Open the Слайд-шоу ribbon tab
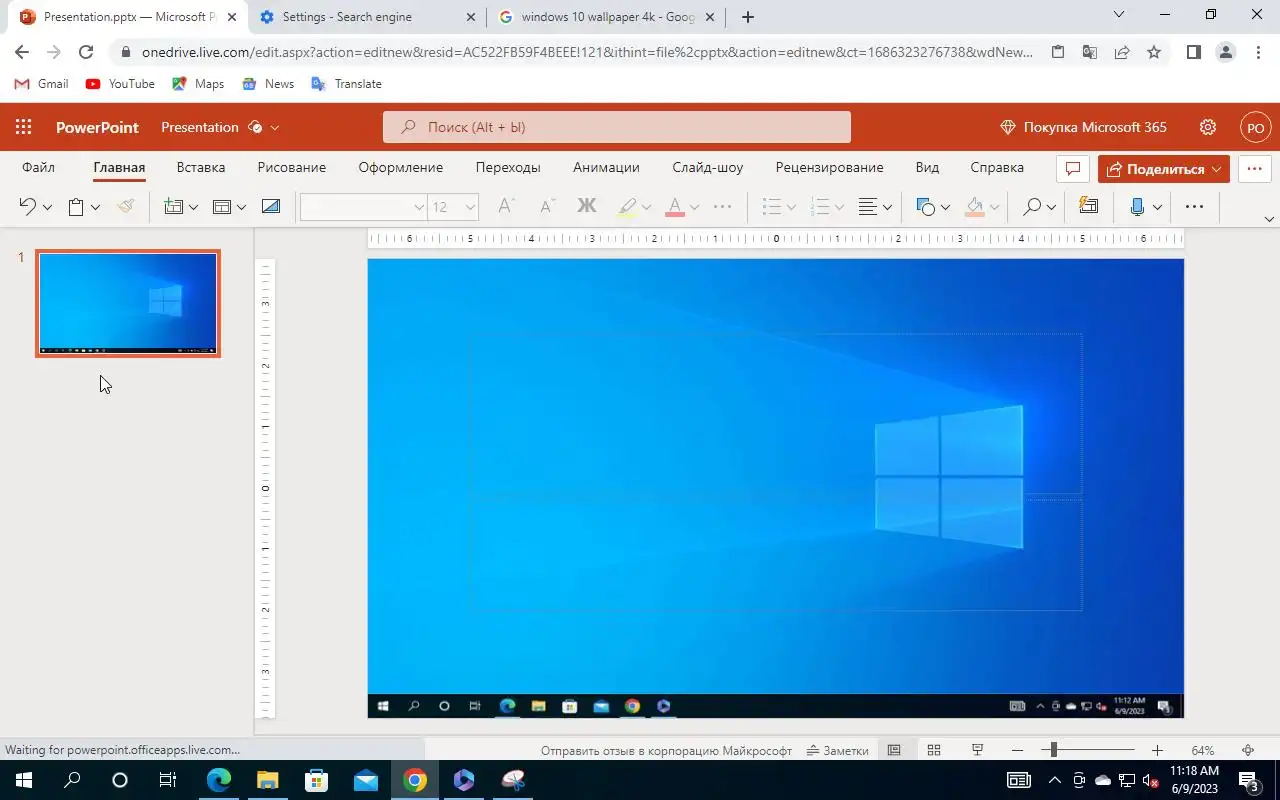 pyautogui.click(x=708, y=167)
